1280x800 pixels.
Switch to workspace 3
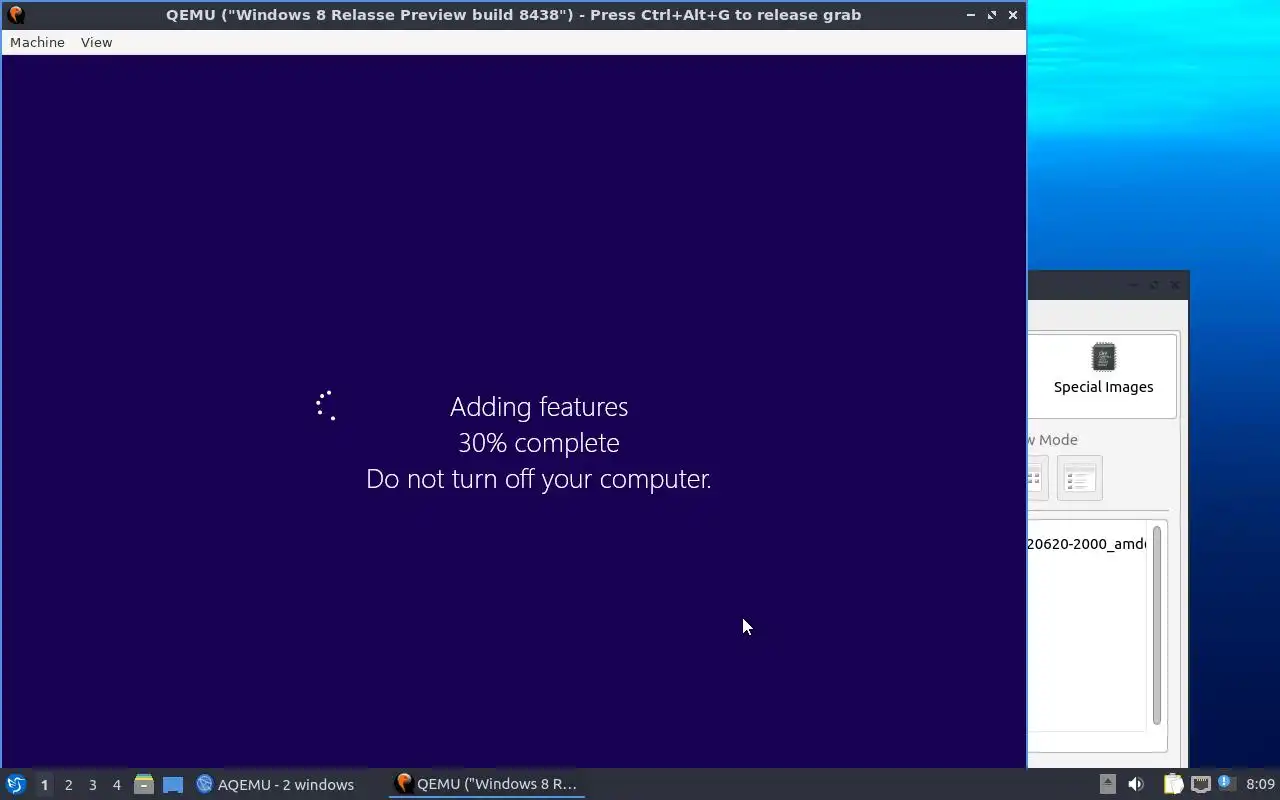(92, 785)
